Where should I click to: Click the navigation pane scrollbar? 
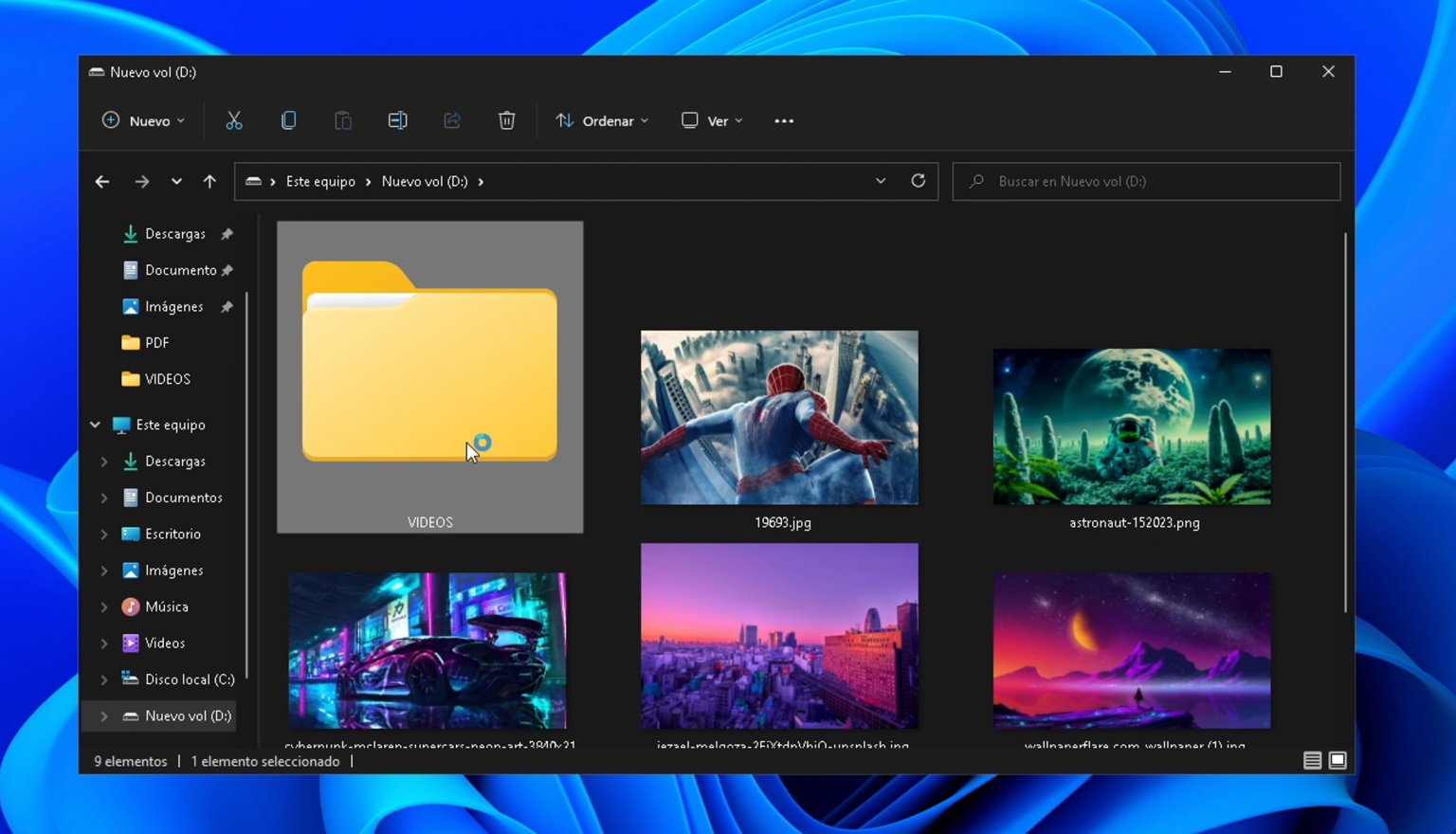247,485
